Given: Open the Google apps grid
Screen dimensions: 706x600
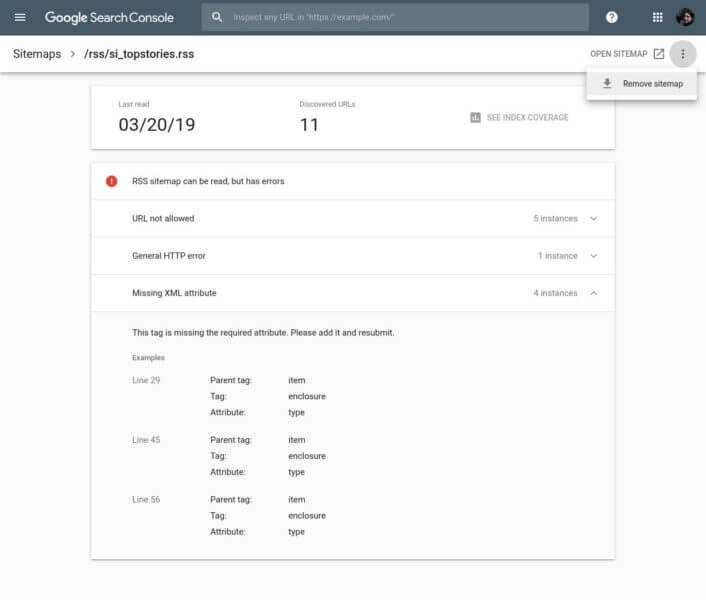Looking at the screenshot, I should pos(657,18).
